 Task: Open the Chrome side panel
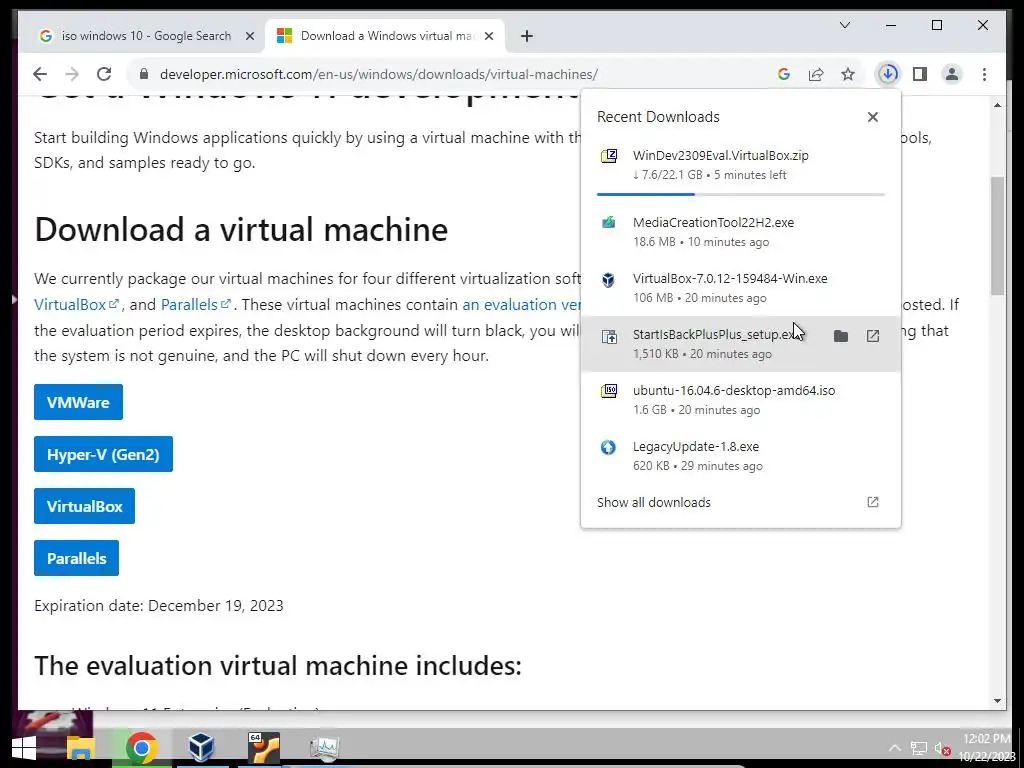point(920,74)
